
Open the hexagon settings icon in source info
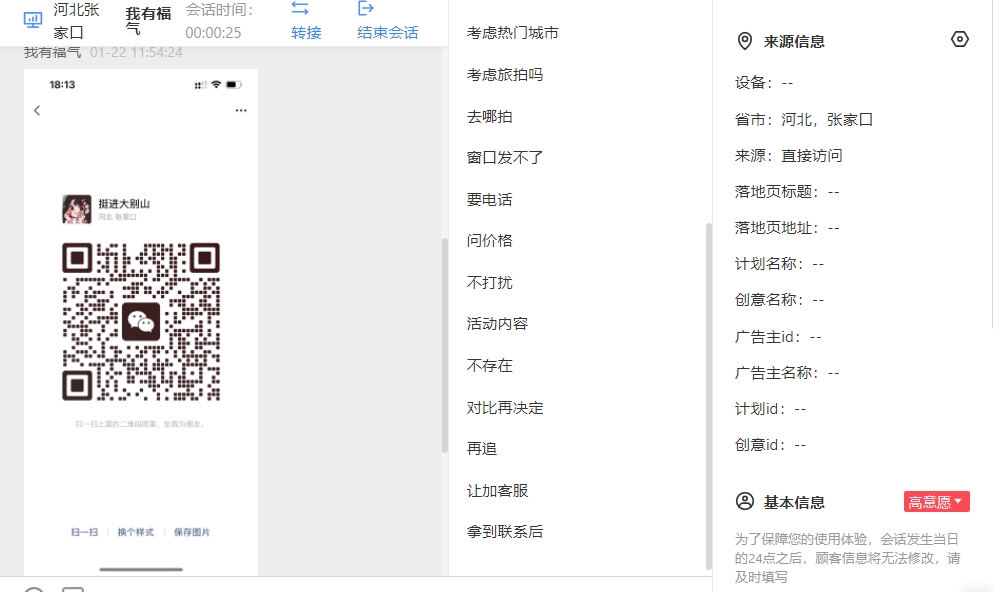point(959,39)
